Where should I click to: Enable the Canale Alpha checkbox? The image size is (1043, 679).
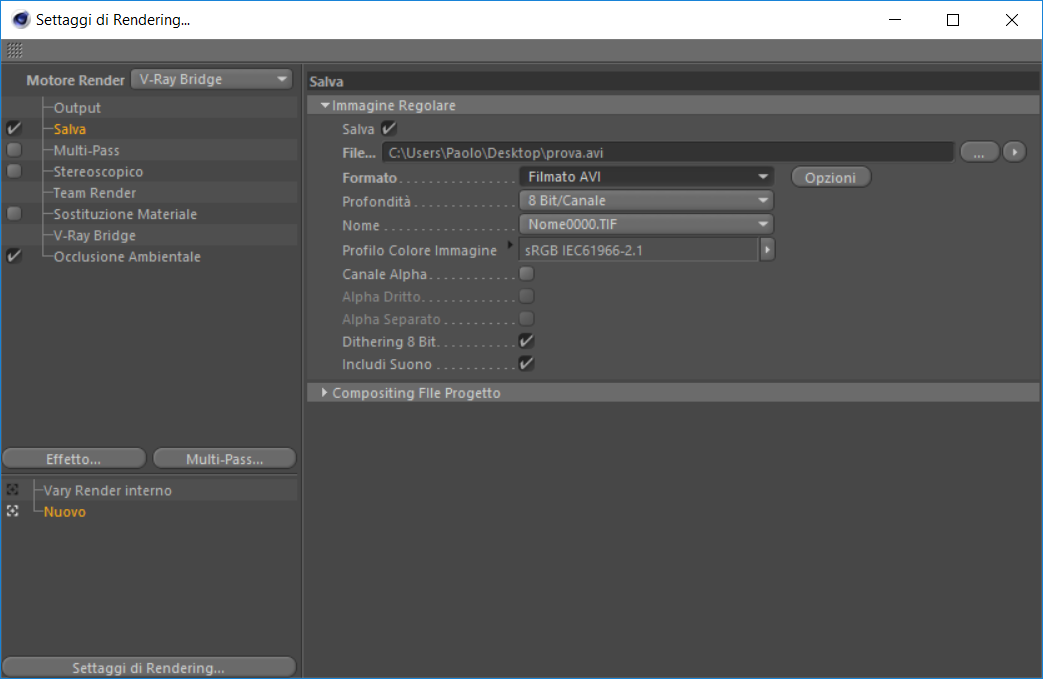pos(526,273)
